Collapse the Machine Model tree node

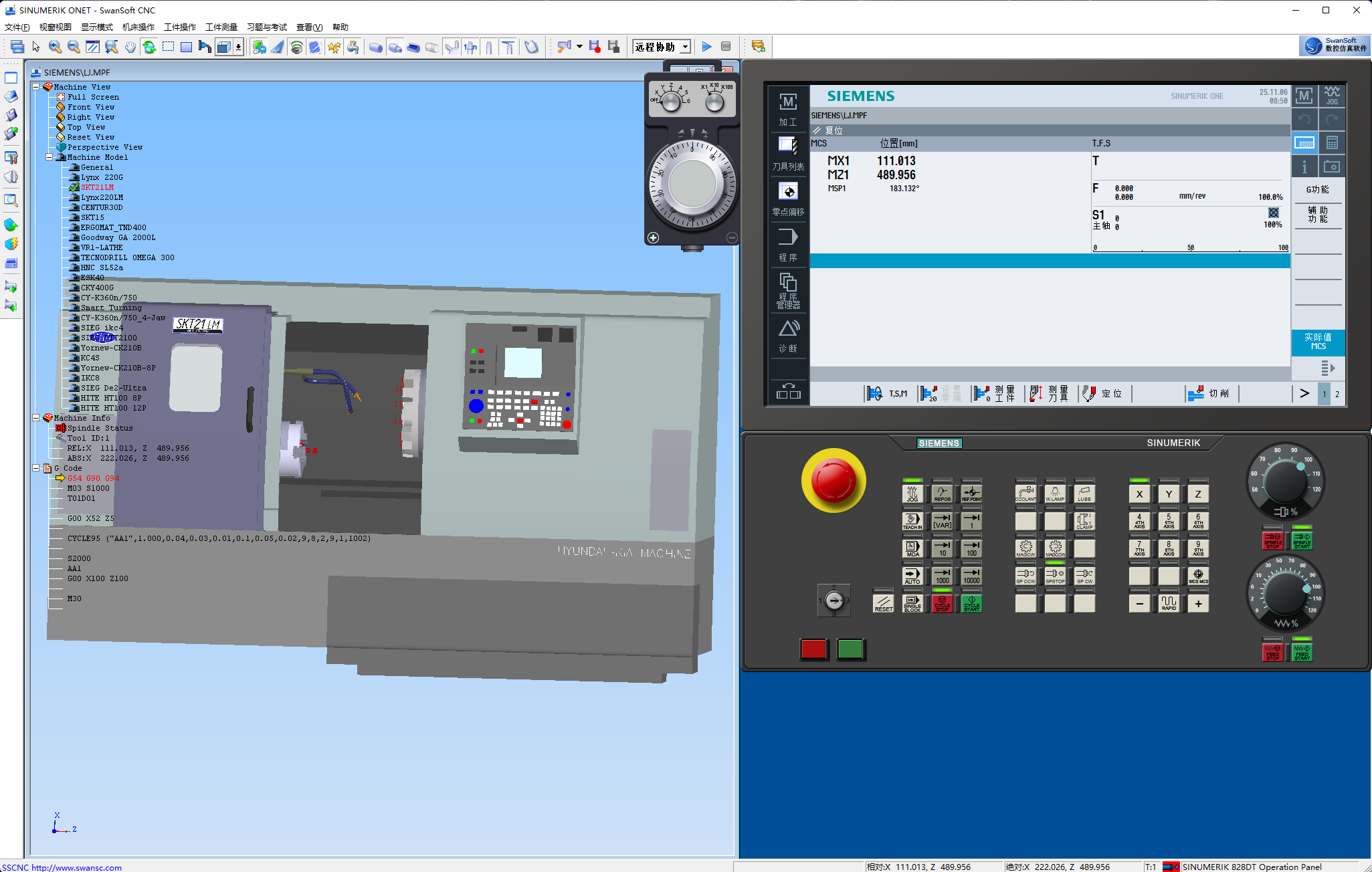coord(50,157)
